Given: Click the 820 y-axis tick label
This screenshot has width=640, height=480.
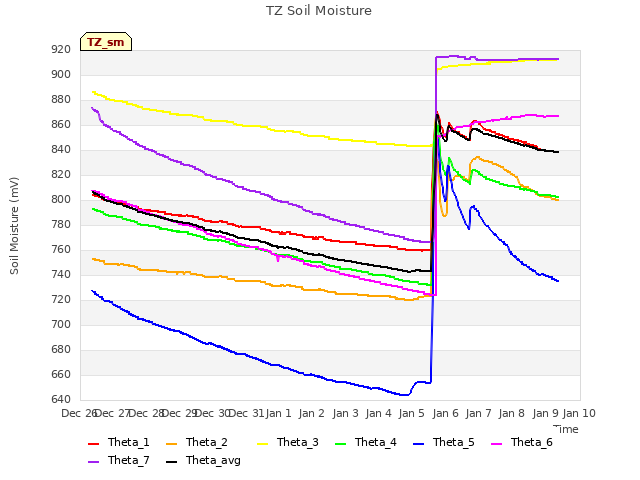Looking at the screenshot, I should coord(61,175).
